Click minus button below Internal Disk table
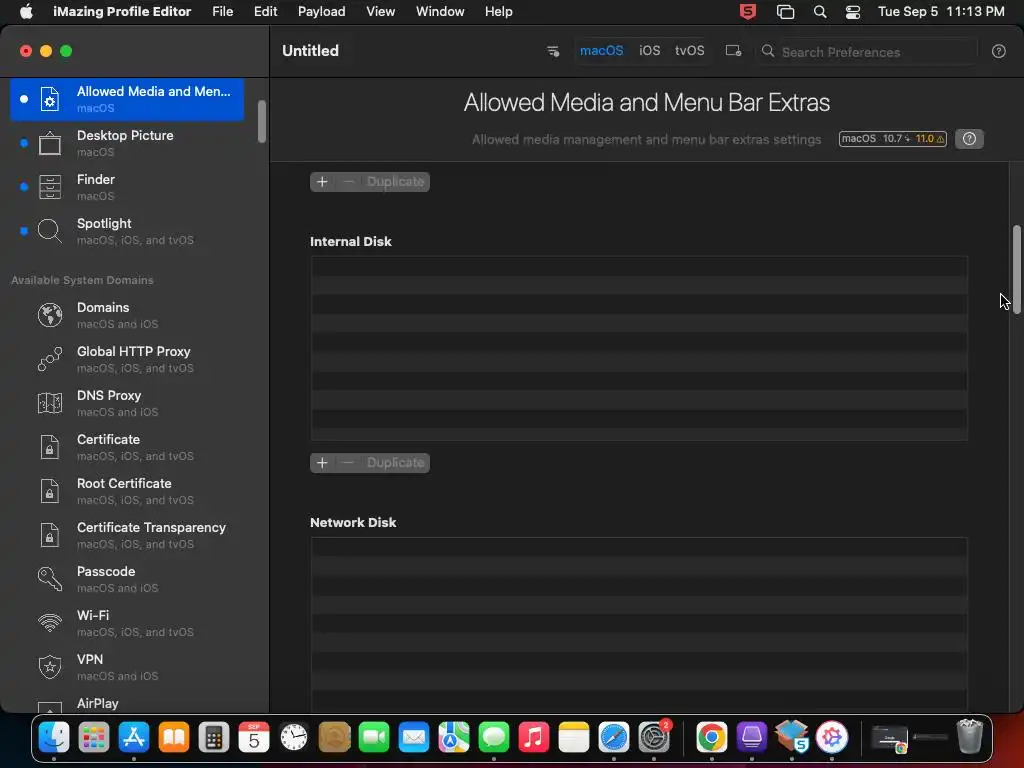Image resolution: width=1024 pixels, height=768 pixels. click(x=348, y=462)
